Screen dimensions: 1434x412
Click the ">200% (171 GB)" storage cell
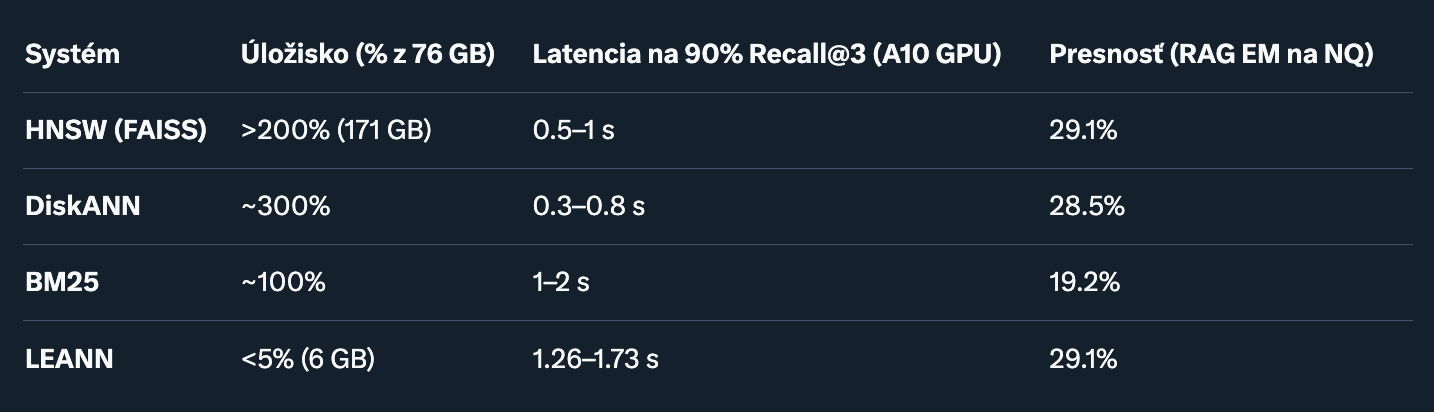336,130
